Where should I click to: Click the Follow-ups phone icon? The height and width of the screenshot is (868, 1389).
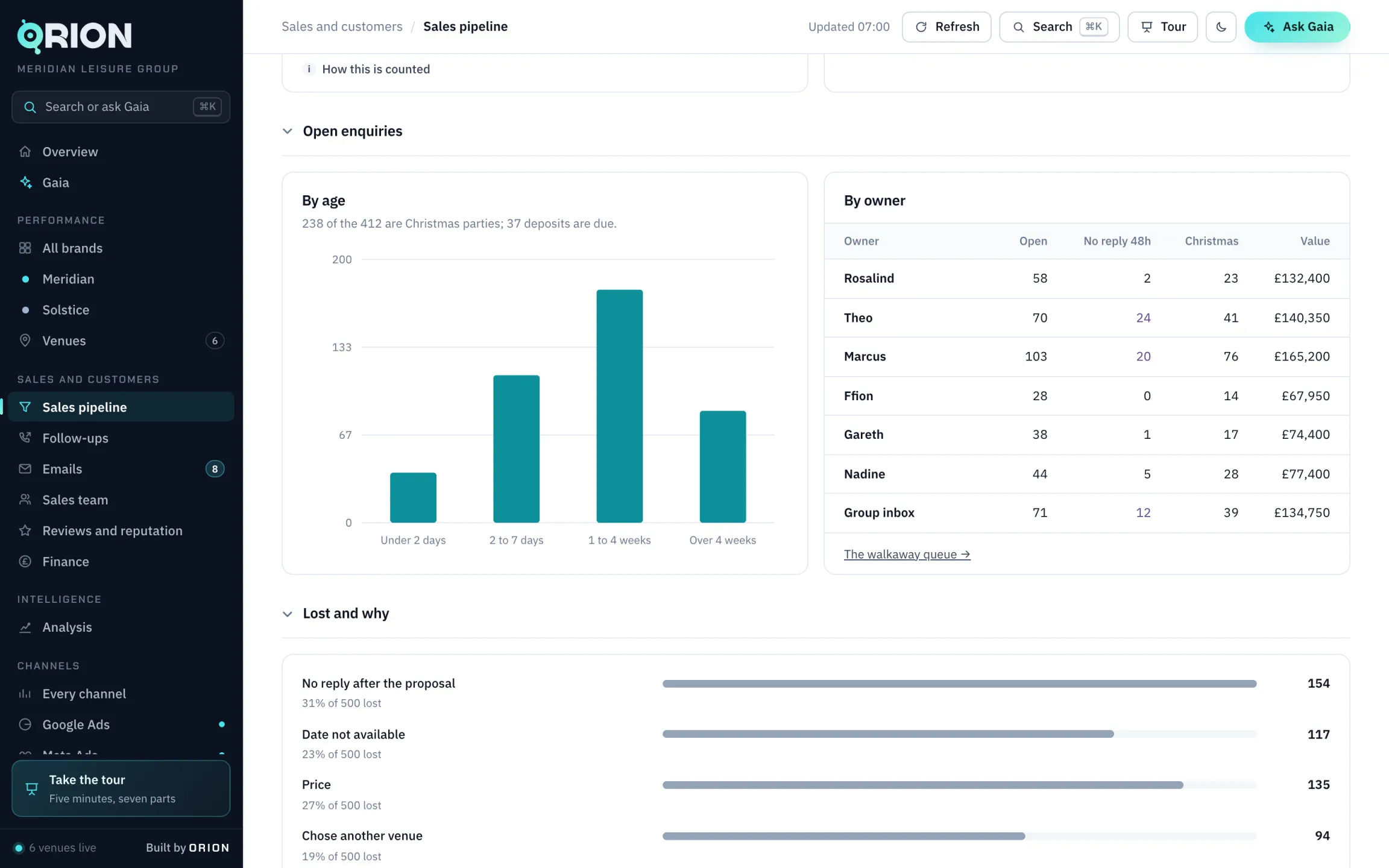(25, 438)
